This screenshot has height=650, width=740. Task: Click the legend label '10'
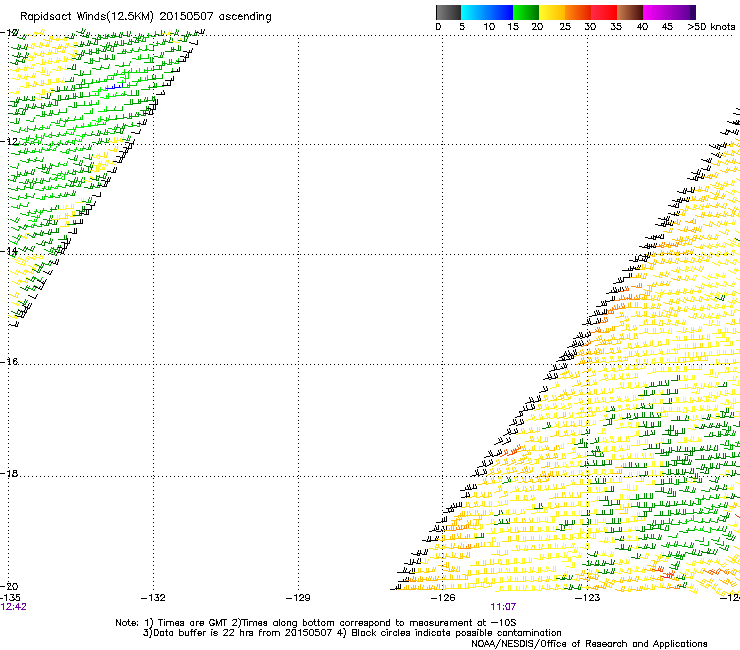(x=489, y=27)
